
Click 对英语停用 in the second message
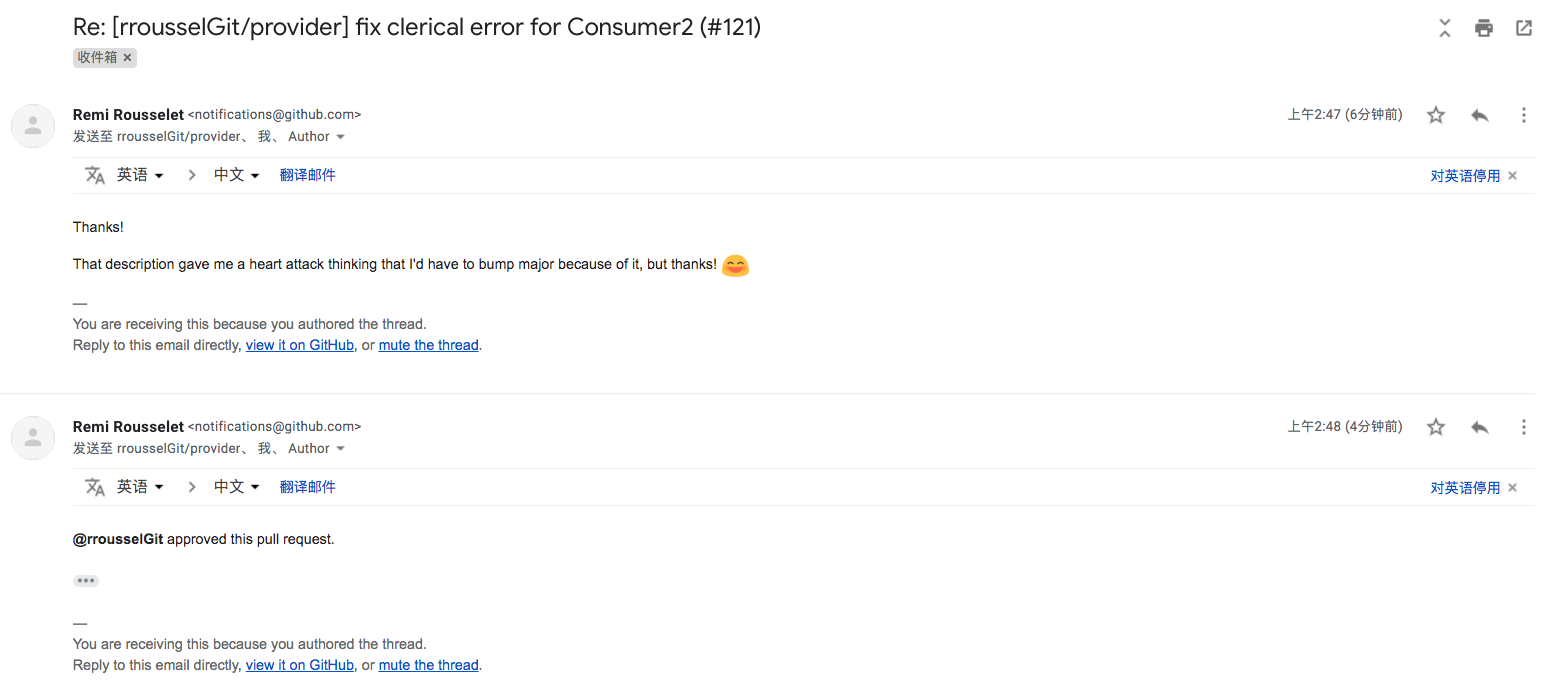click(x=1465, y=488)
